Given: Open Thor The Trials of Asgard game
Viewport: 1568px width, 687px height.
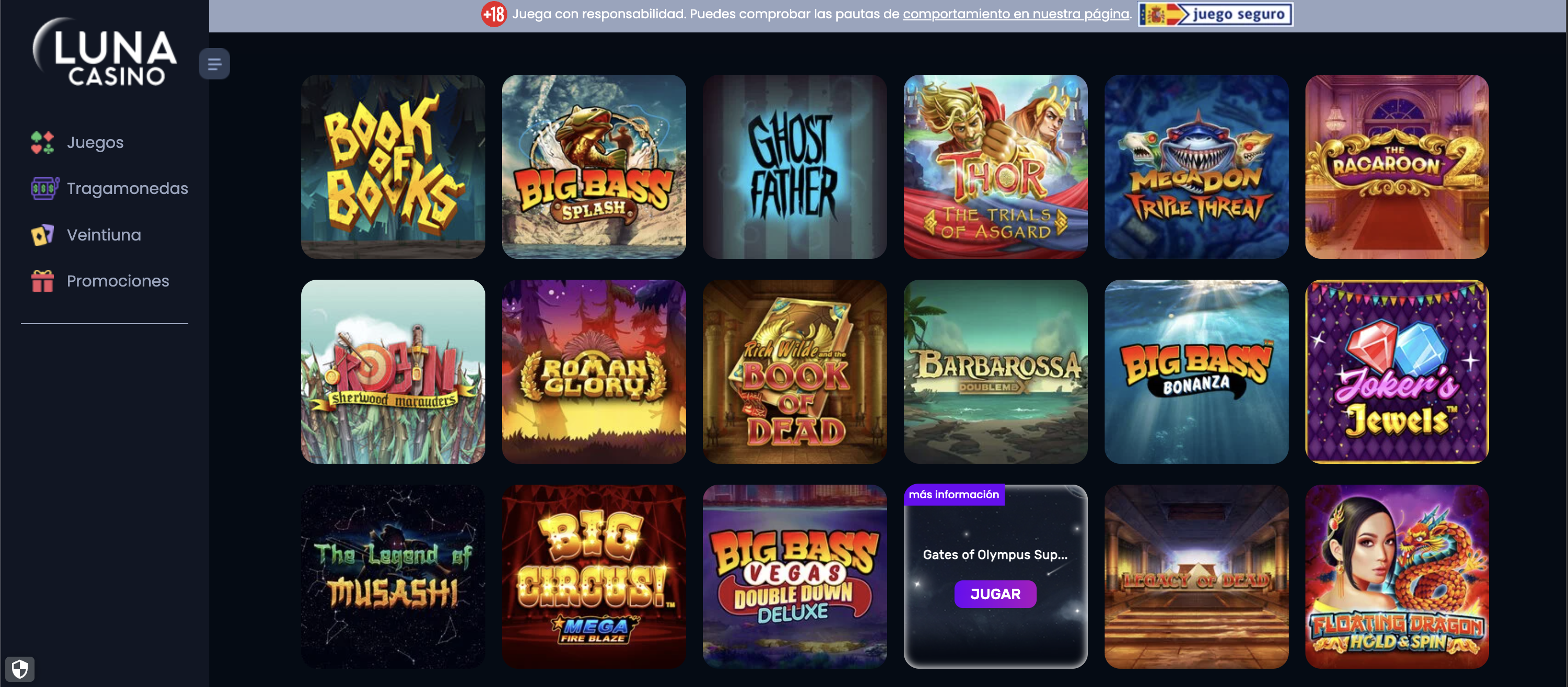Looking at the screenshot, I should (996, 167).
